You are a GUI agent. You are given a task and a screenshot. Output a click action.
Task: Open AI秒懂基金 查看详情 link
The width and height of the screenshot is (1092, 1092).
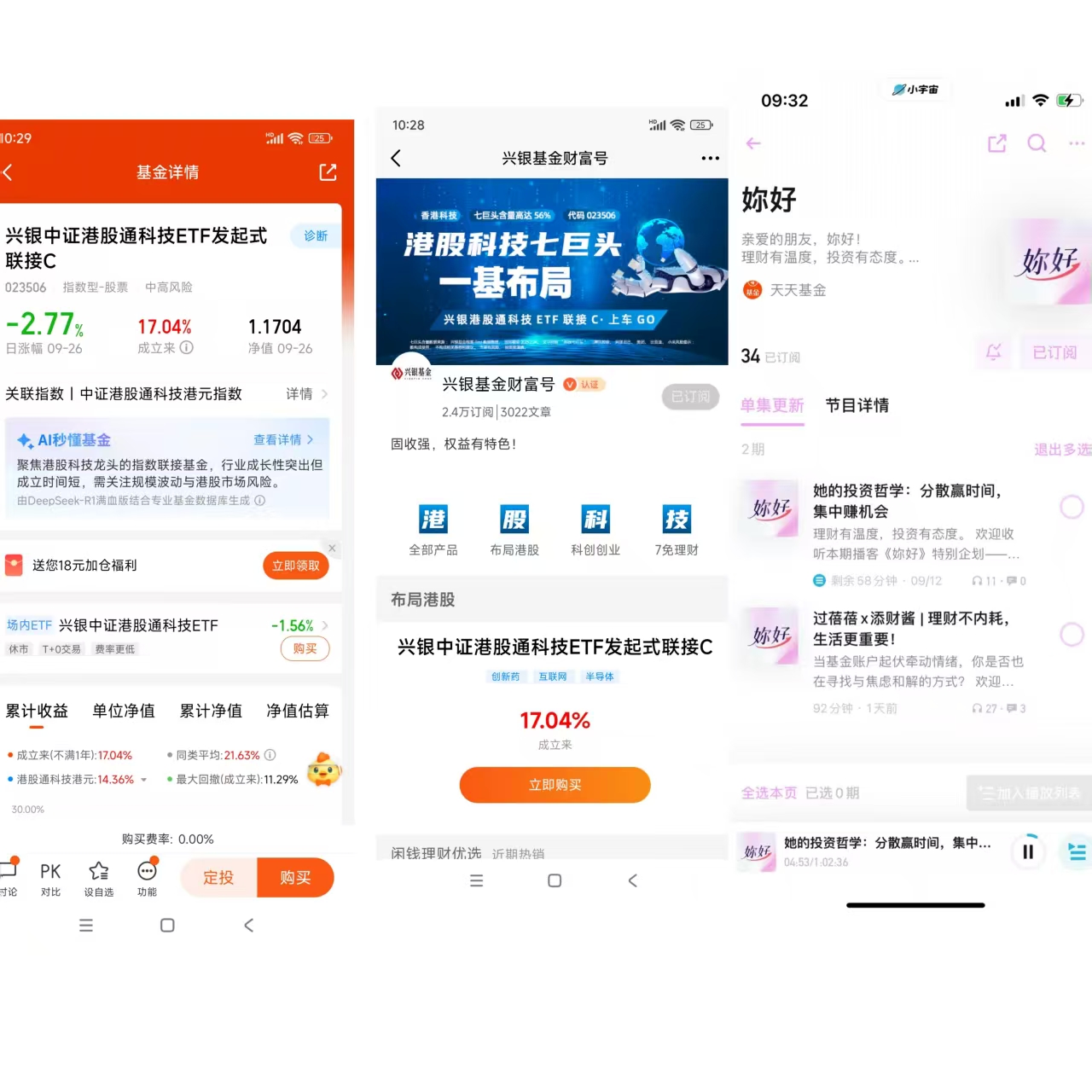click(x=283, y=439)
